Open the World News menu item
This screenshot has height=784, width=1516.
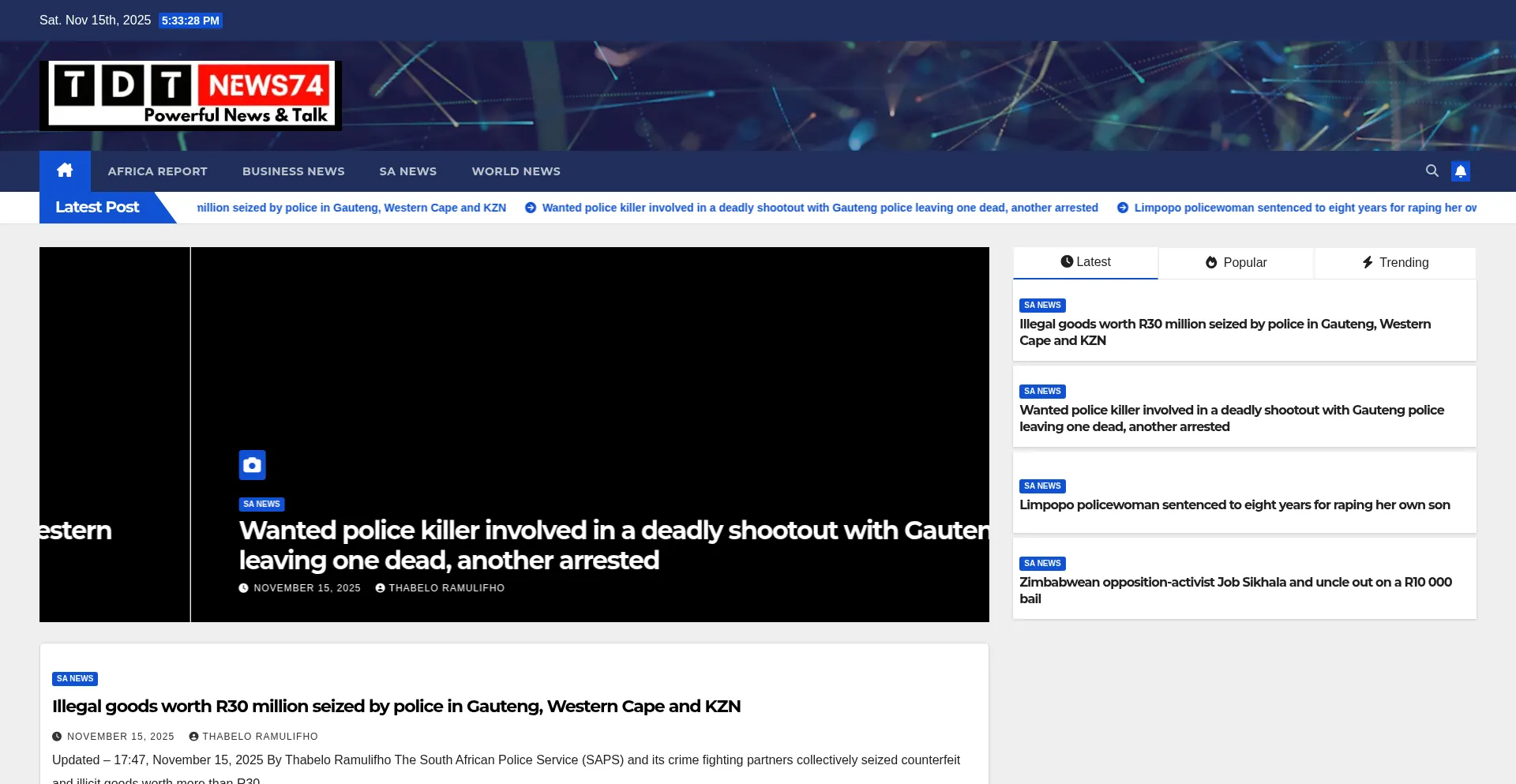tap(516, 171)
